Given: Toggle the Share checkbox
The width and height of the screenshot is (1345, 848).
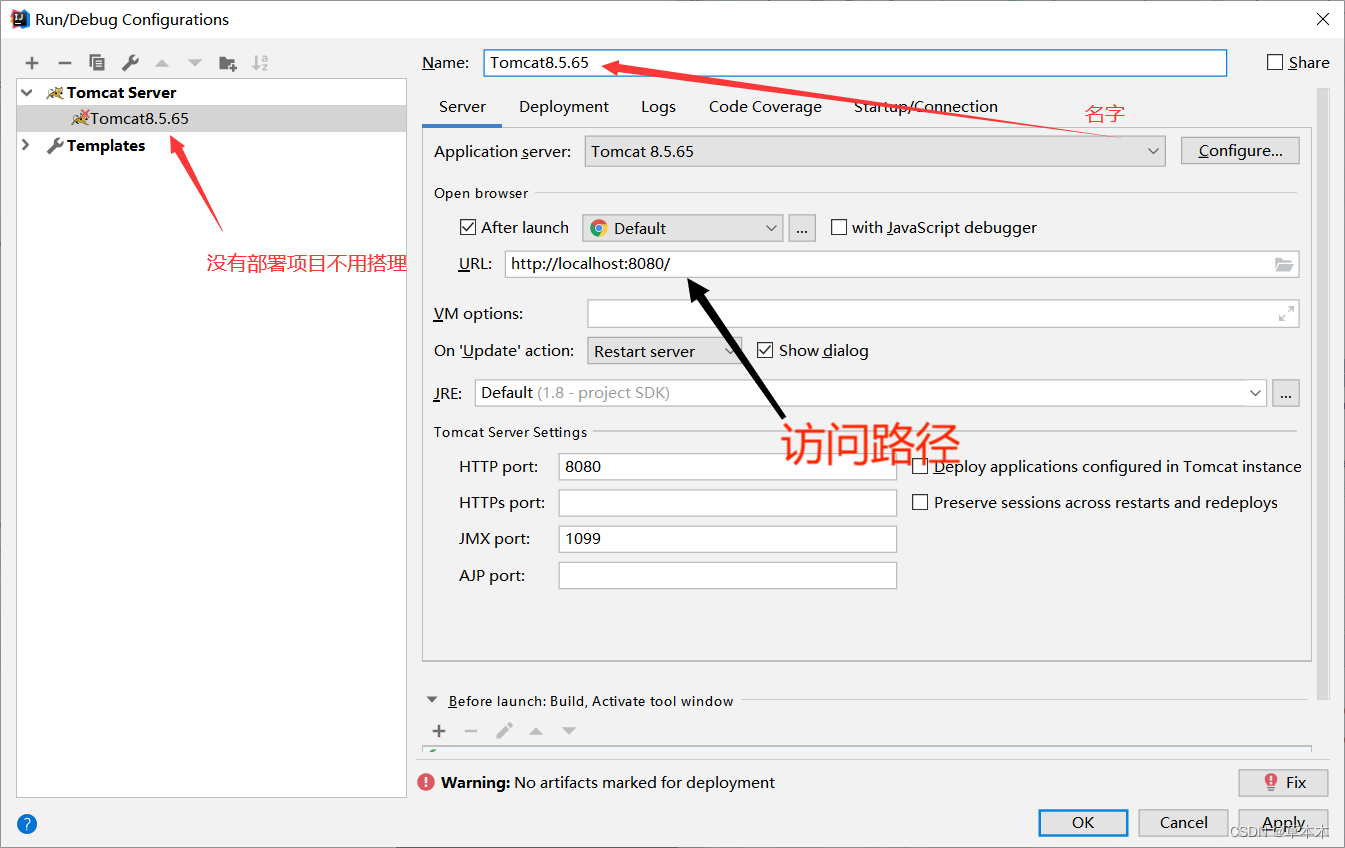Looking at the screenshot, I should pos(1274,62).
